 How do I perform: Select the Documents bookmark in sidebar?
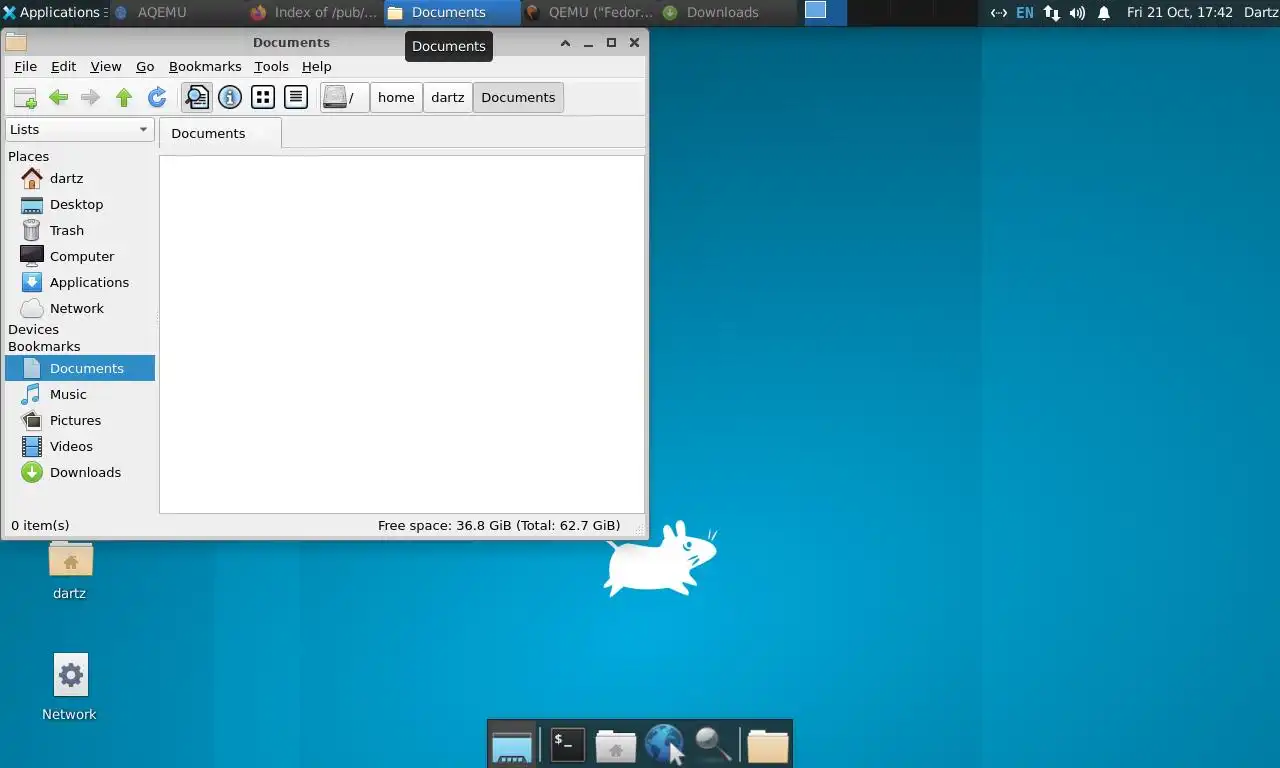80,368
